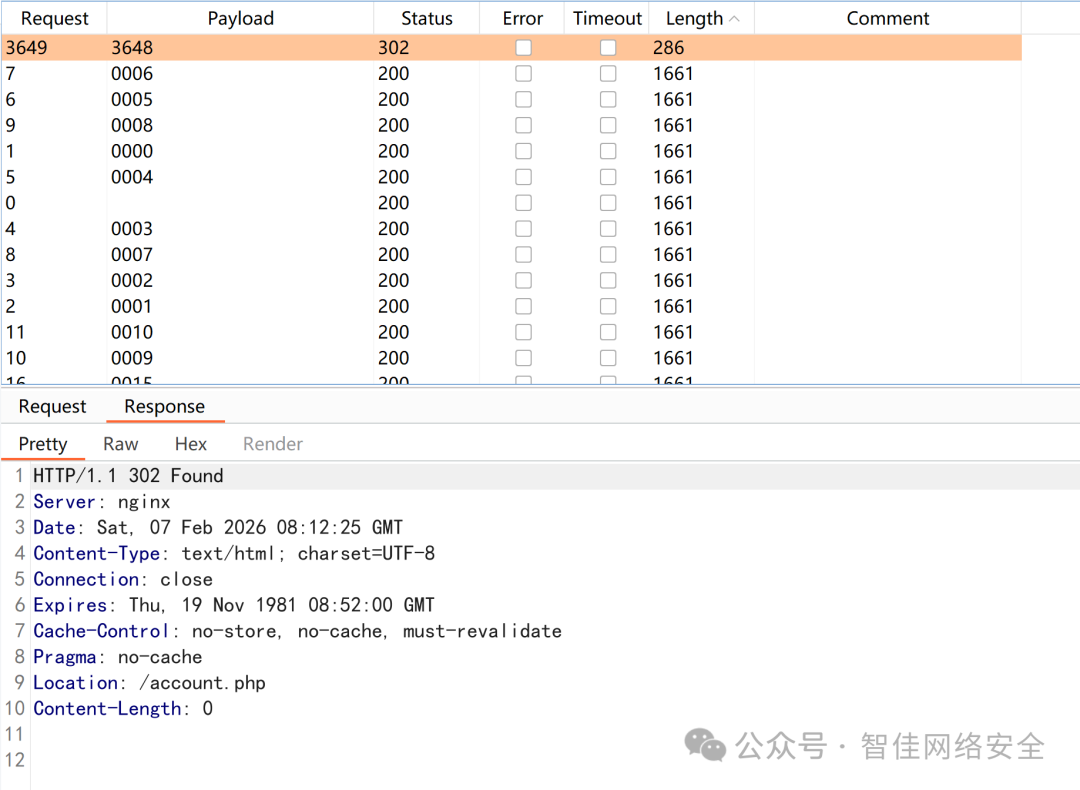This screenshot has width=1080, height=790.
Task: Click the Comment column header
Action: 888,17
